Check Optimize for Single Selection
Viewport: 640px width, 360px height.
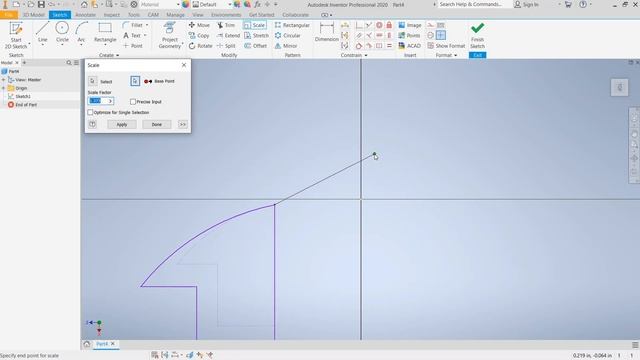click(x=90, y=112)
